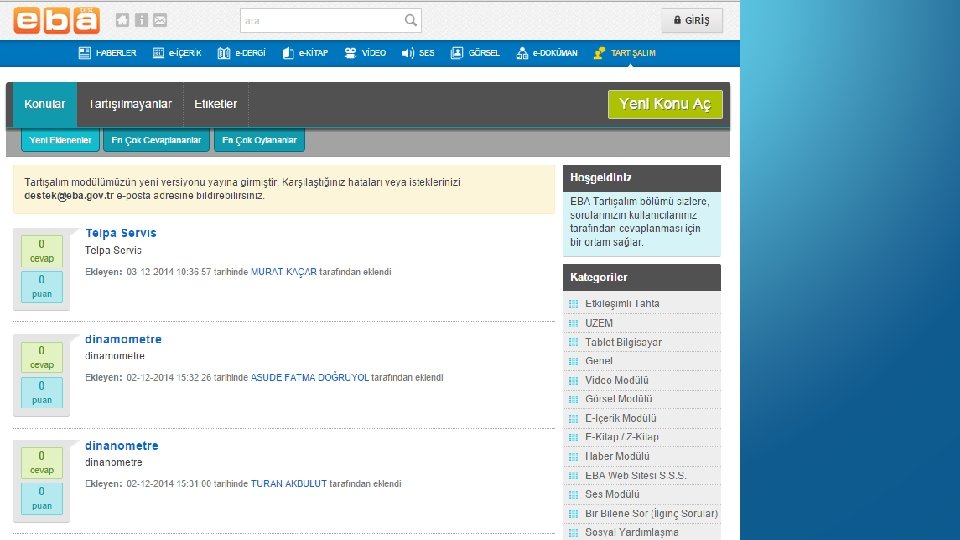Open the mail envelope icon in the header
Viewport: 960px width, 540px height.
click(160, 20)
